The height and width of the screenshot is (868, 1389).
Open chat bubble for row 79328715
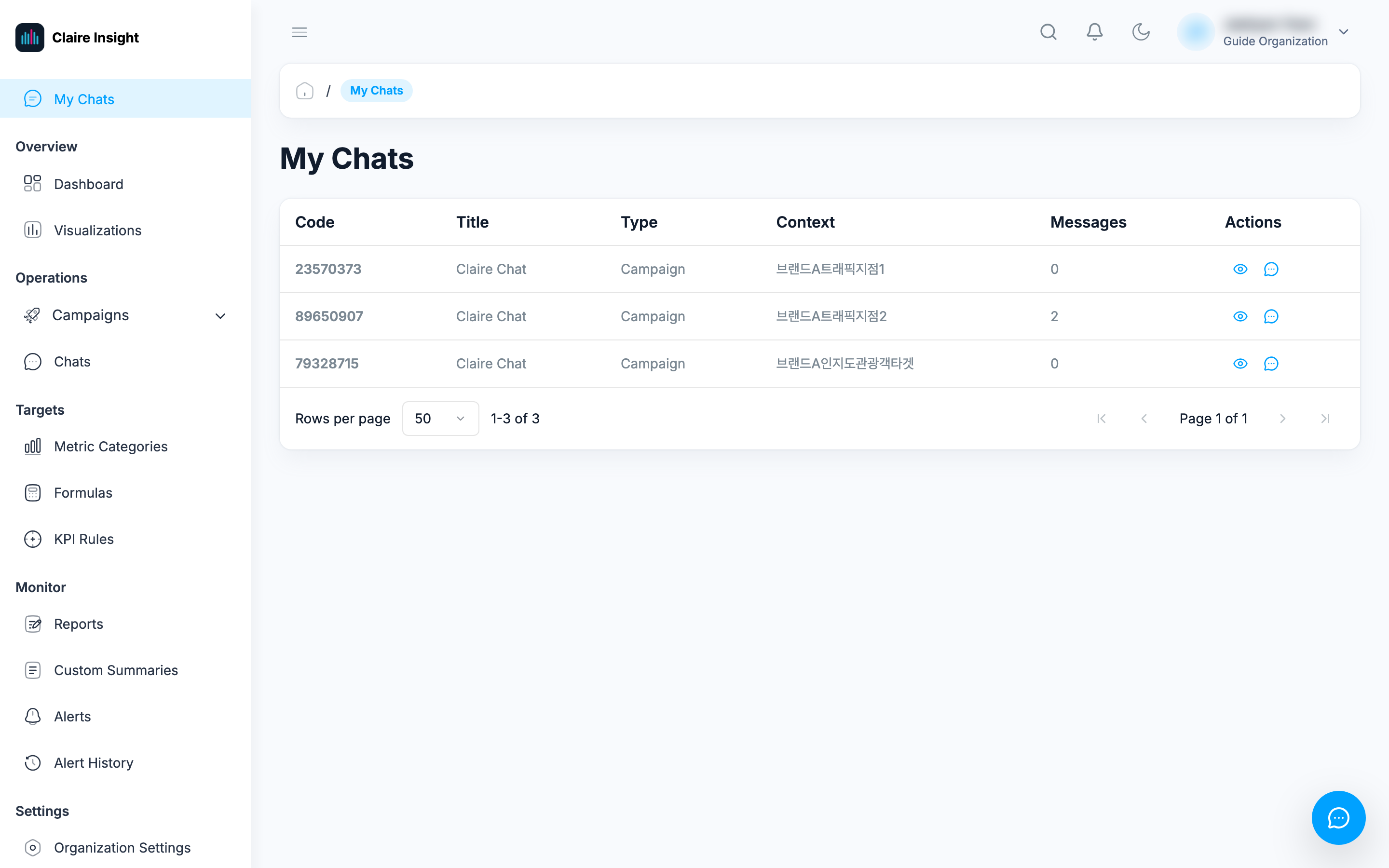tap(1271, 364)
